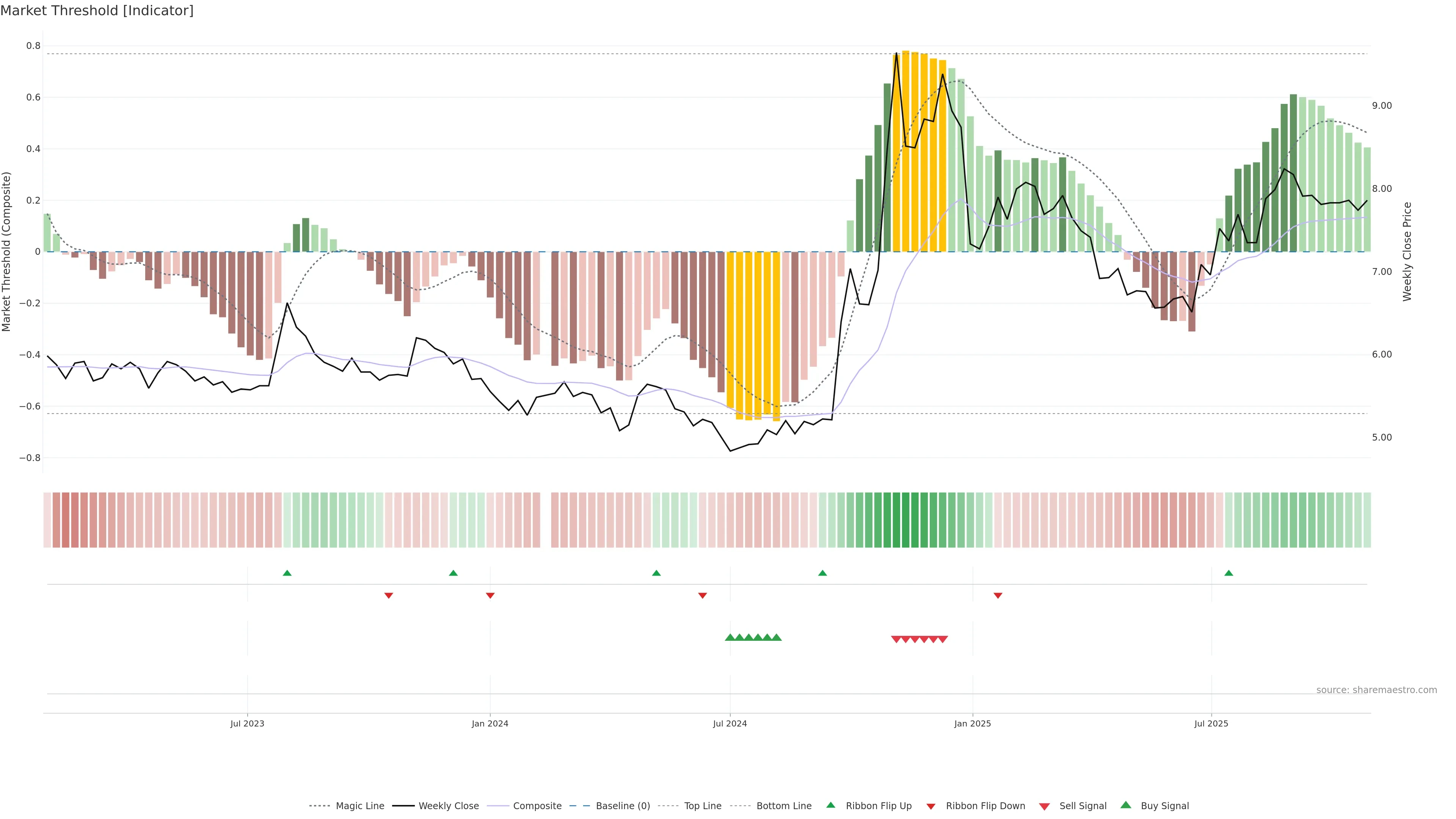Toggle the Top Line legend entry

tap(703, 805)
